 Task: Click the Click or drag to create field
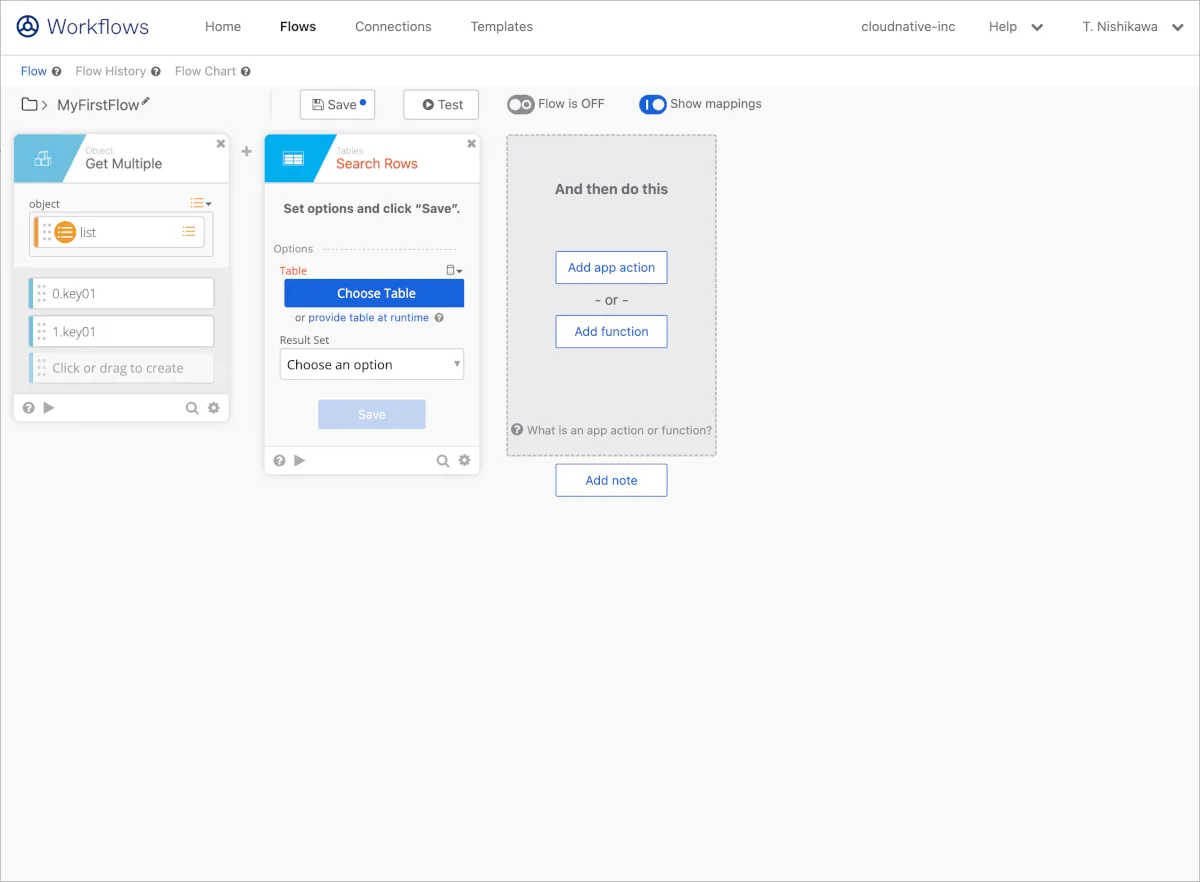click(x=122, y=368)
